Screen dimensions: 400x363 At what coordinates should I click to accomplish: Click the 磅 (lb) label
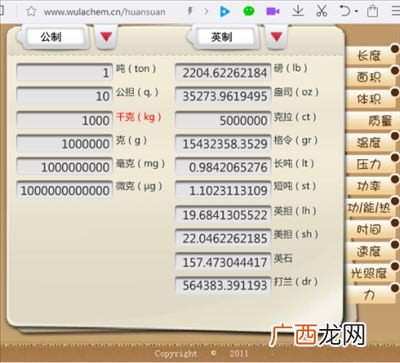pyautogui.click(x=291, y=68)
